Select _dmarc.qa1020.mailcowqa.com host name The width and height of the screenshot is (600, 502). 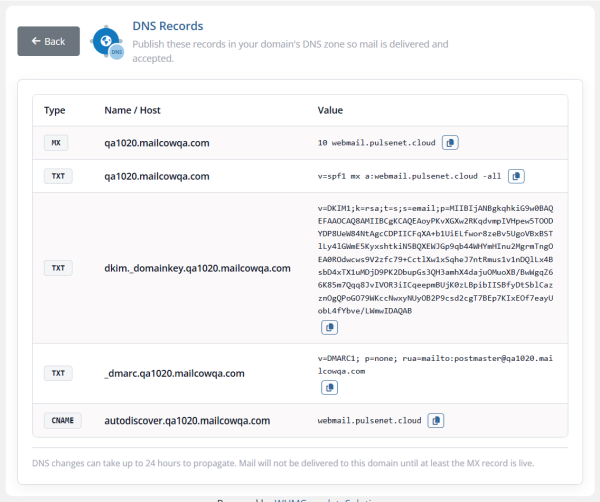point(174,373)
